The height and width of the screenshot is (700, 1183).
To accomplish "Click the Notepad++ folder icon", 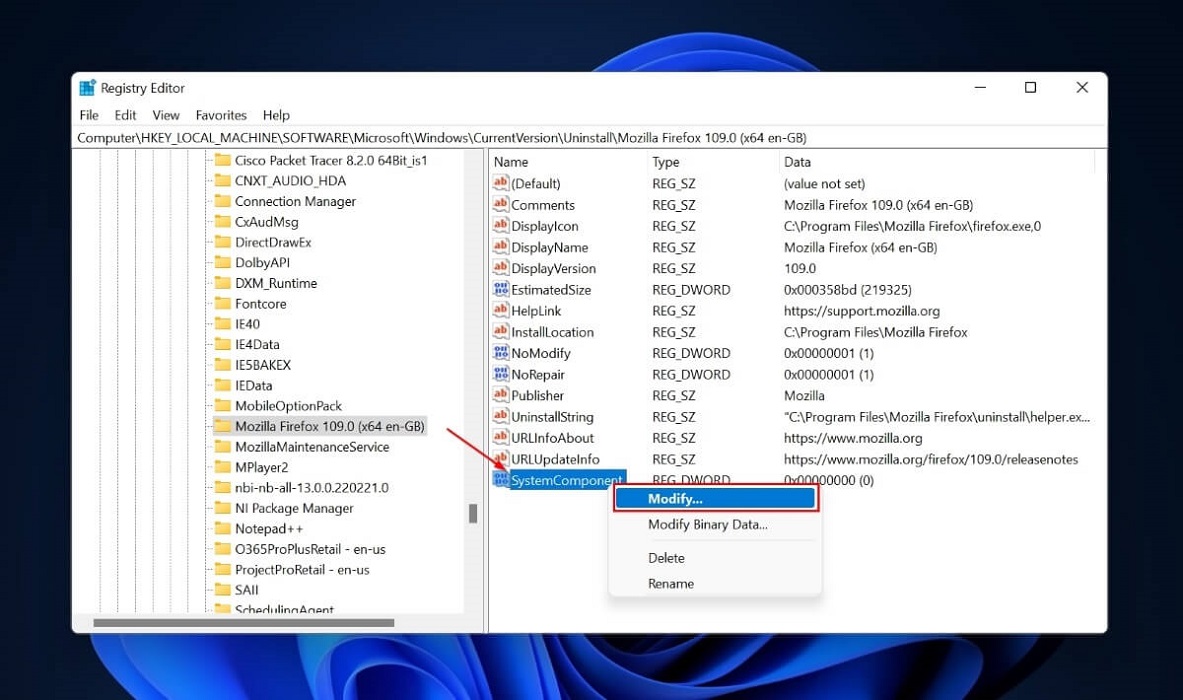I will [224, 528].
